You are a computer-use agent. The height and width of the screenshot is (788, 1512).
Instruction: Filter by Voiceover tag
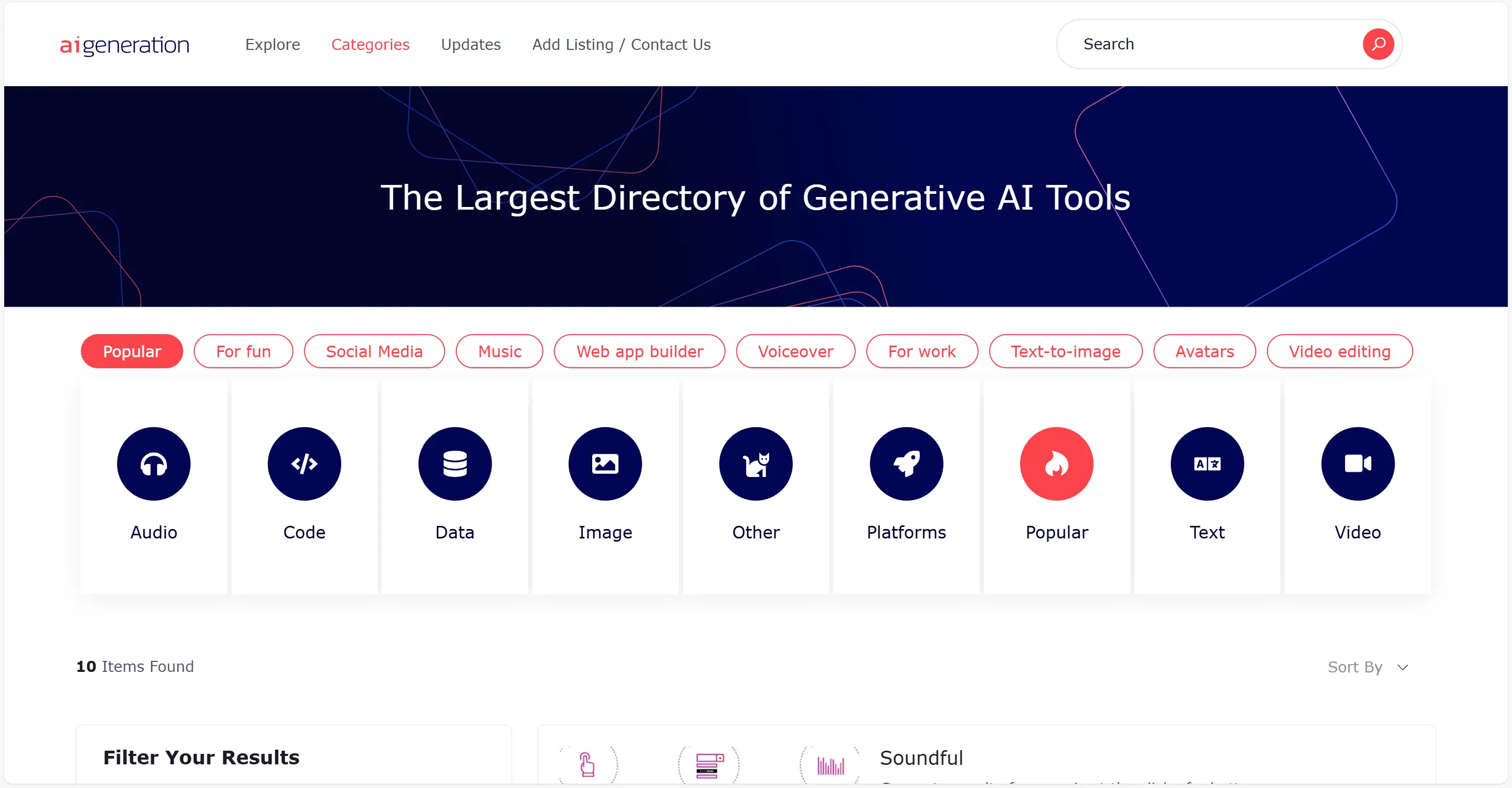796,351
